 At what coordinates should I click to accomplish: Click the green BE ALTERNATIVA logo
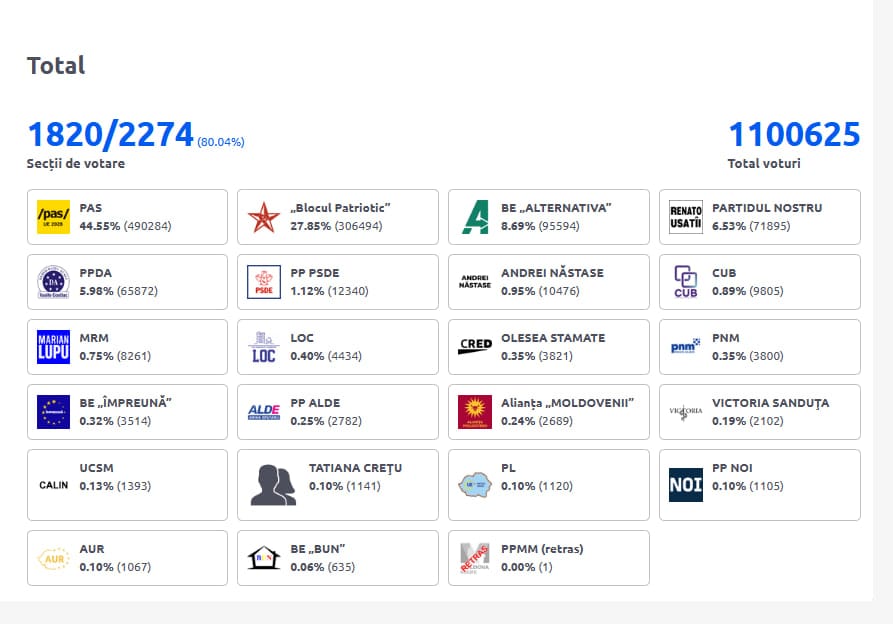475,217
